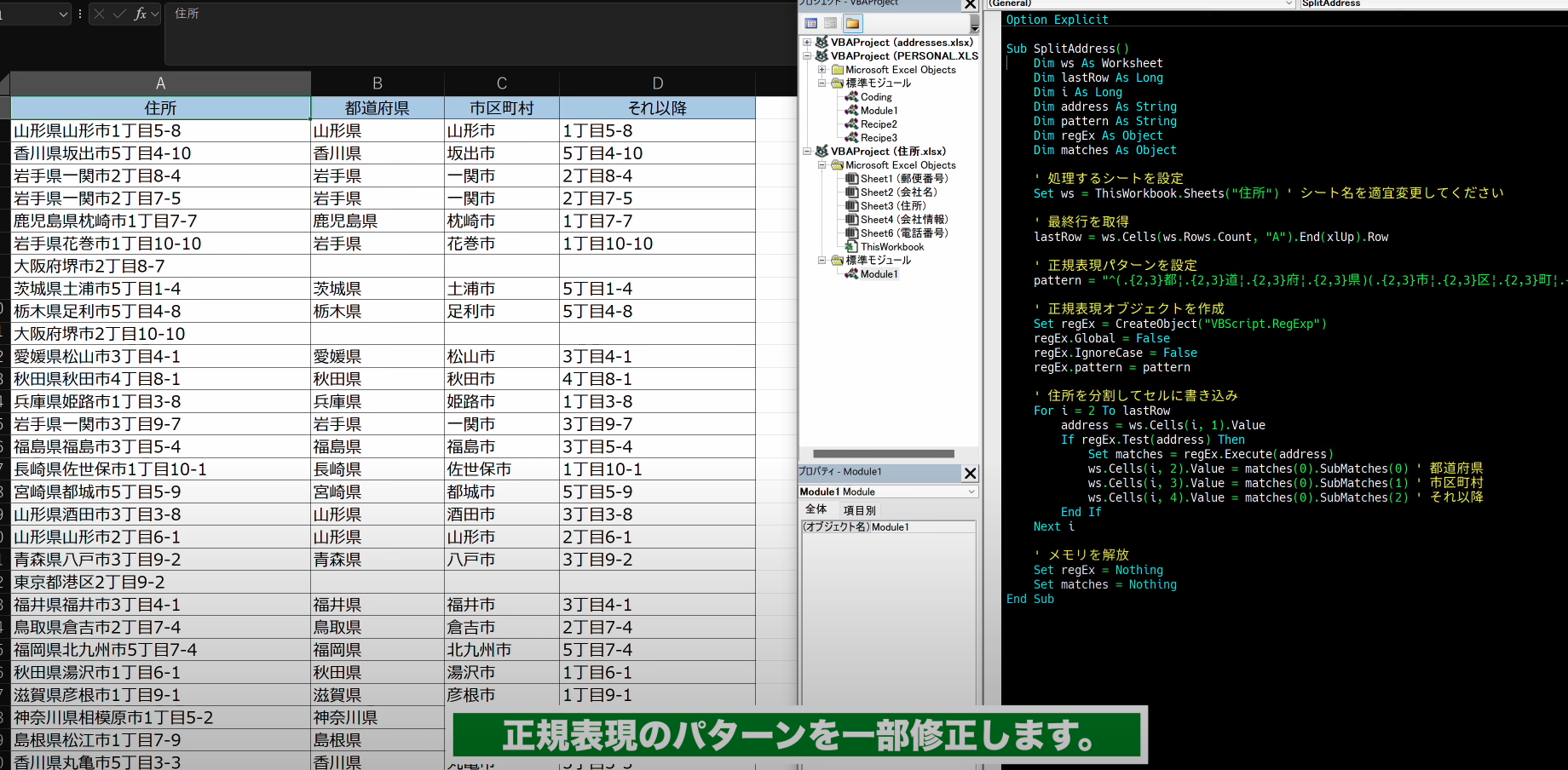The image size is (1568, 770).
Task: Click the pattern = regex line in code
Action: (1300, 280)
